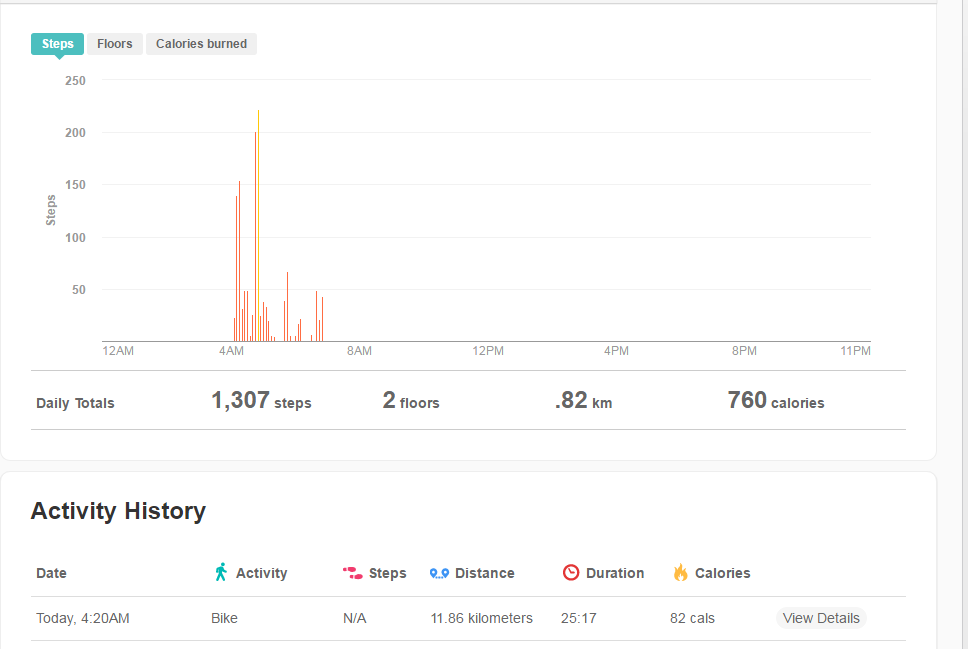Screen dimensions: 968x649
Task: Click the 2 floors daily total
Action: [x=410, y=401]
